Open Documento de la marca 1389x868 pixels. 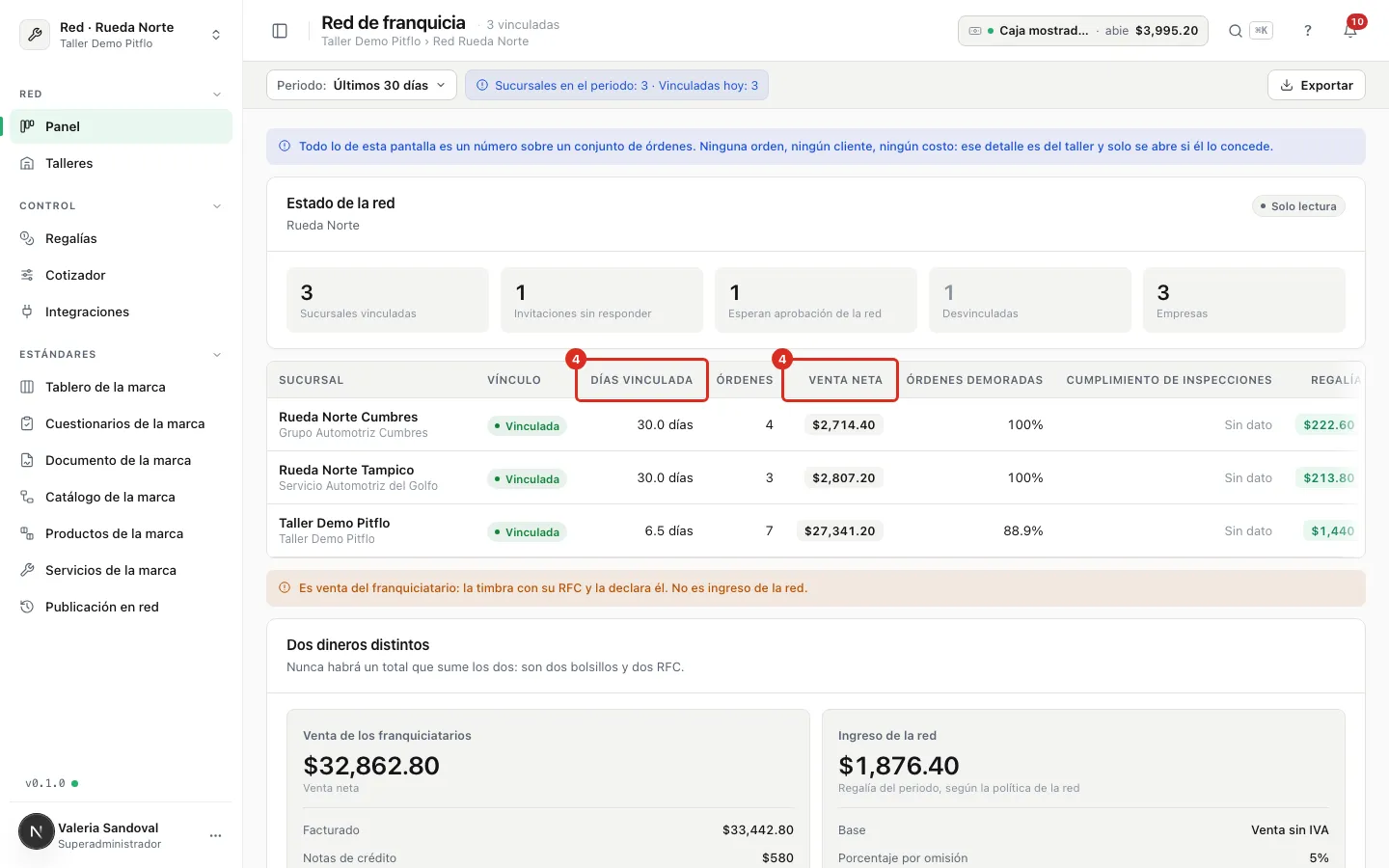(122, 460)
